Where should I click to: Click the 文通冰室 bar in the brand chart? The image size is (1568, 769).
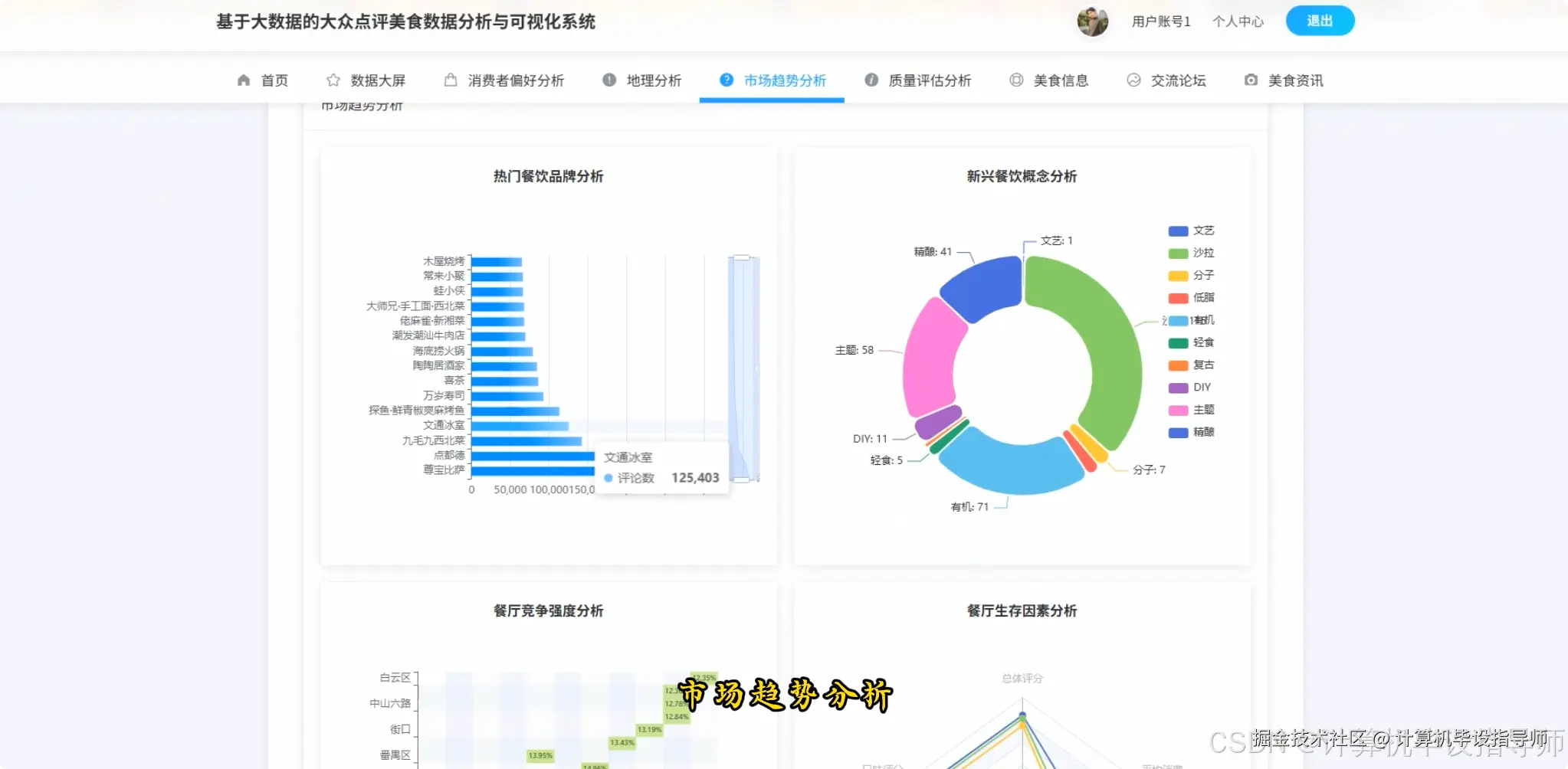click(x=521, y=425)
